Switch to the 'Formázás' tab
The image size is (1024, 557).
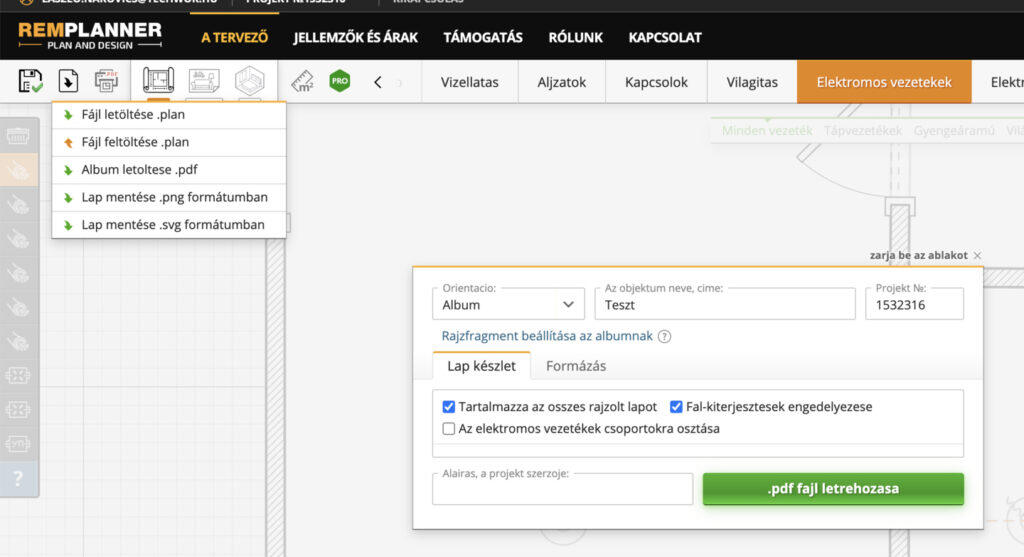pyautogui.click(x=576, y=366)
